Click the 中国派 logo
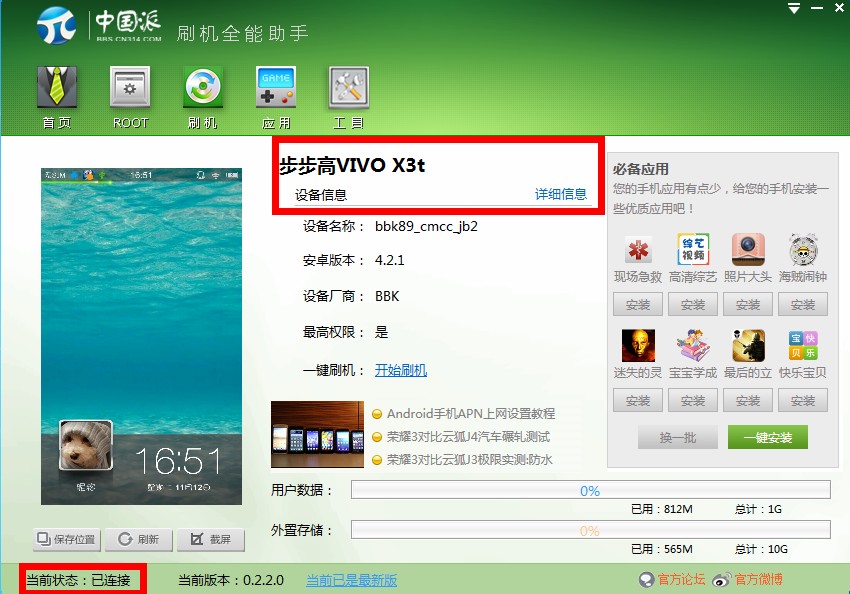 (x=99, y=25)
